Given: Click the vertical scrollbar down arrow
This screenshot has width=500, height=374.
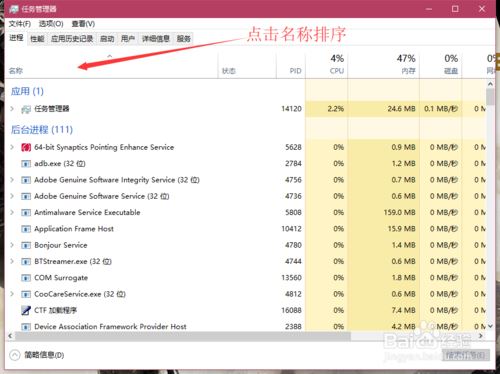Looking at the screenshot, I should (490, 326).
